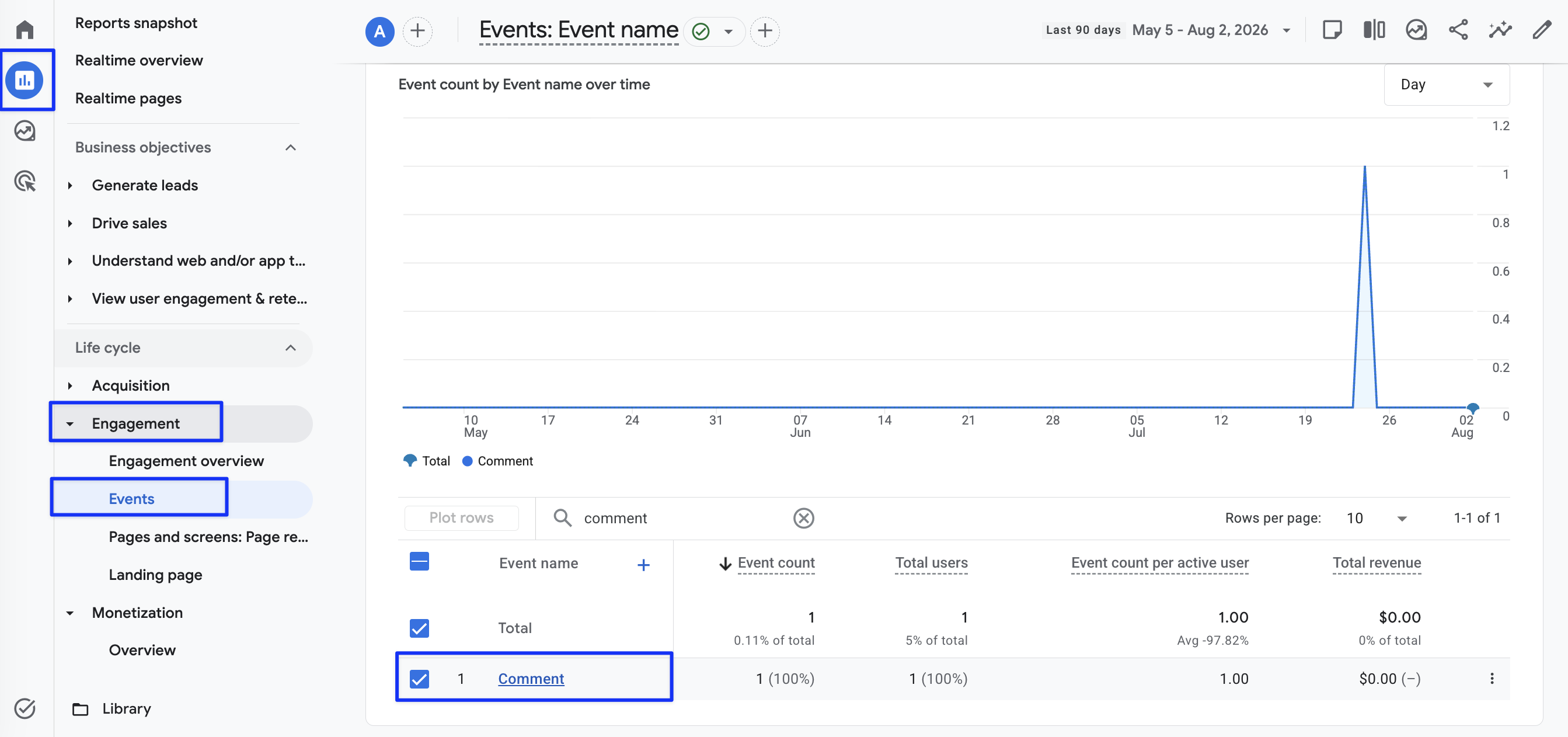The image size is (1568, 737).
Task: Click the Event name column header
Action: pos(539,564)
